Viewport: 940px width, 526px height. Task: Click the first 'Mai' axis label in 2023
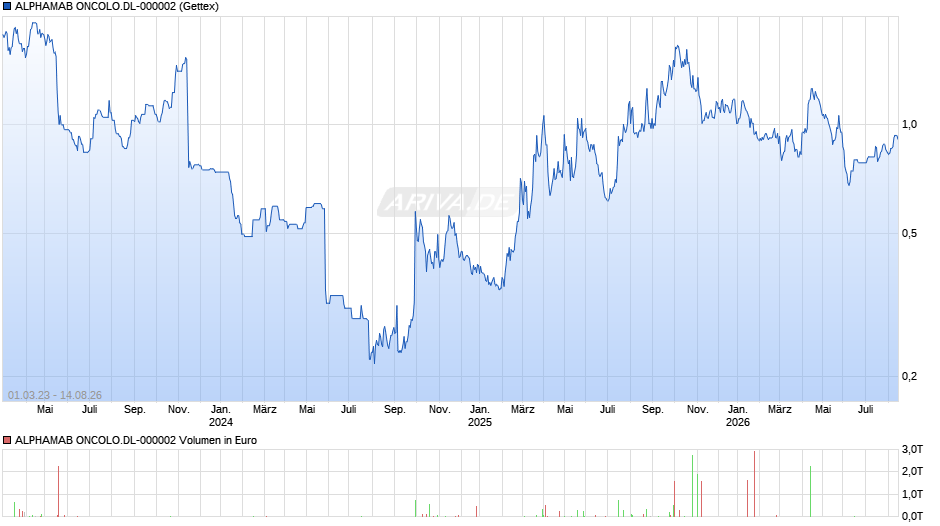45,410
